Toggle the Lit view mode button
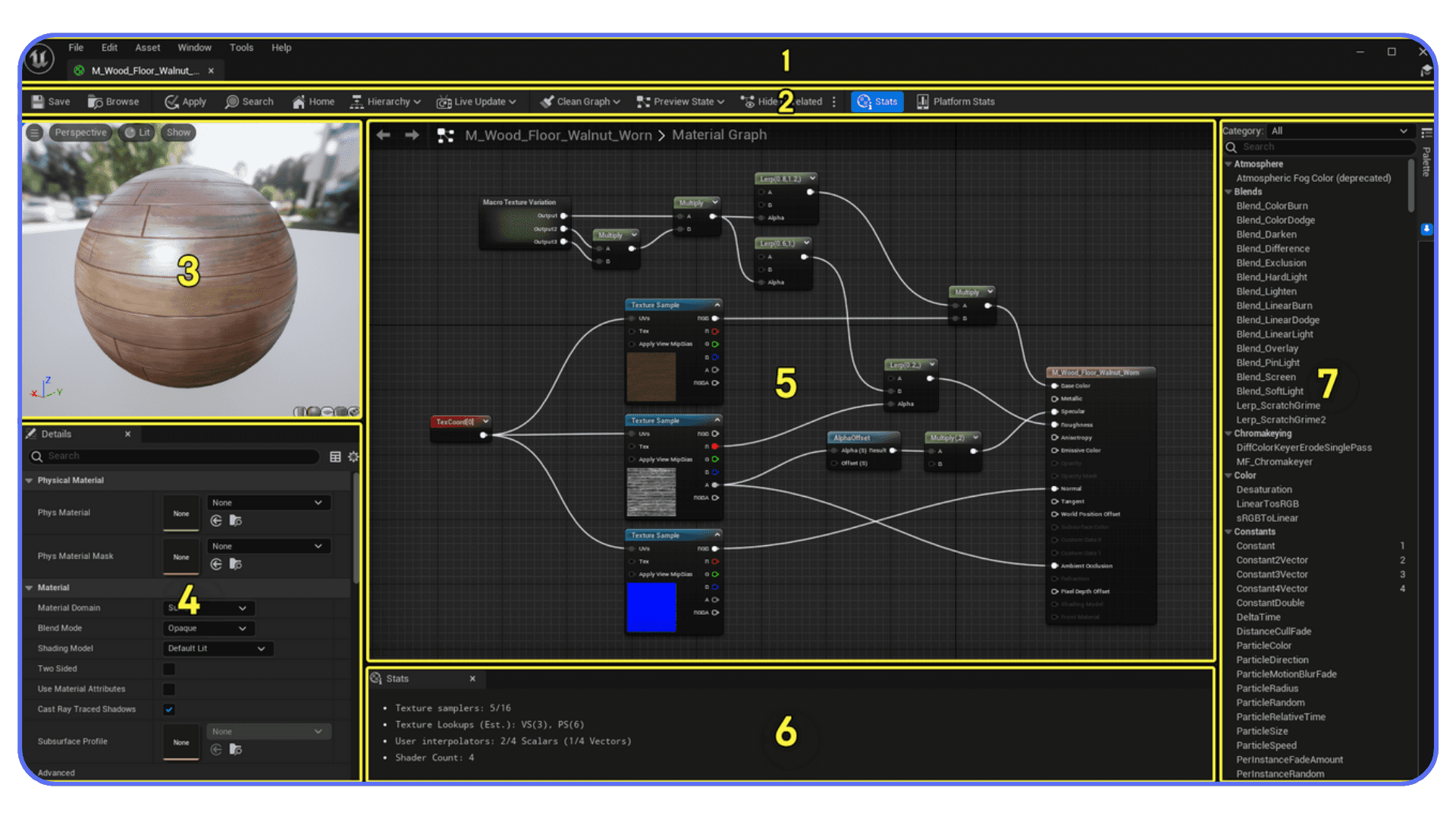 click(x=137, y=133)
